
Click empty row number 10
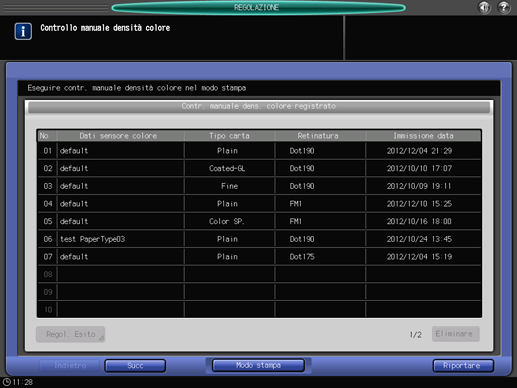(x=259, y=310)
